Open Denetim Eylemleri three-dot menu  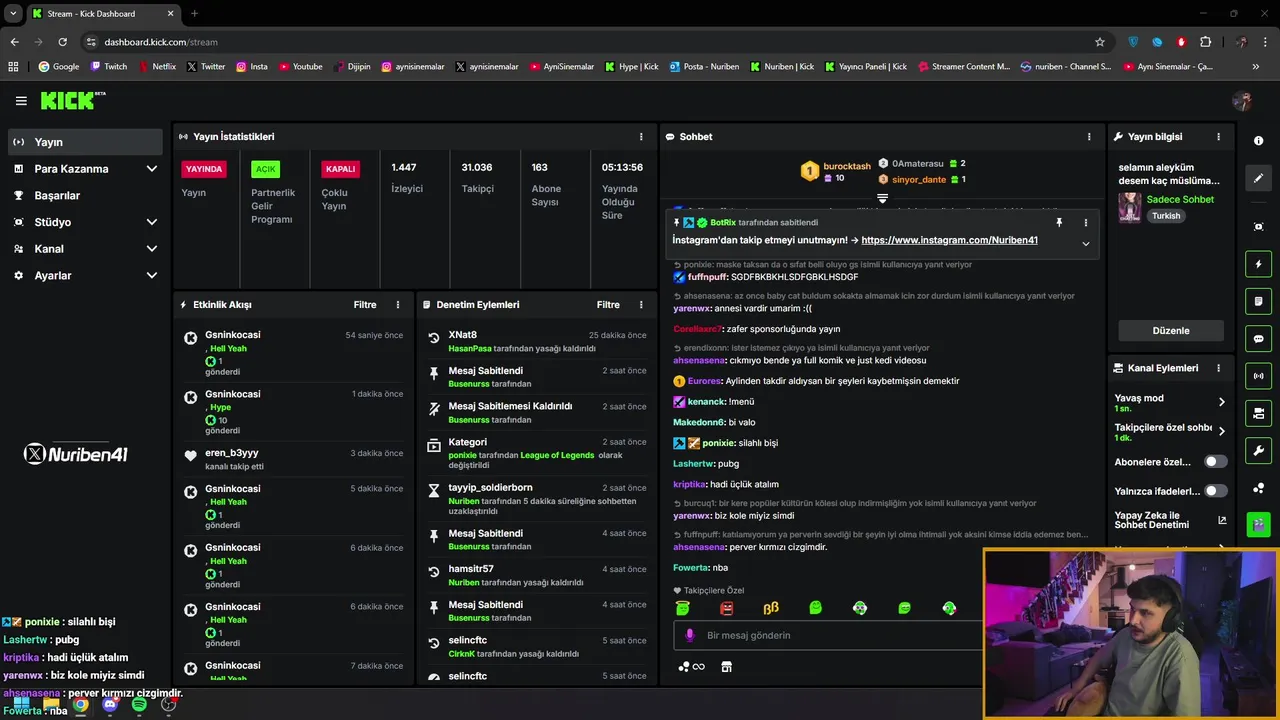[x=641, y=305]
